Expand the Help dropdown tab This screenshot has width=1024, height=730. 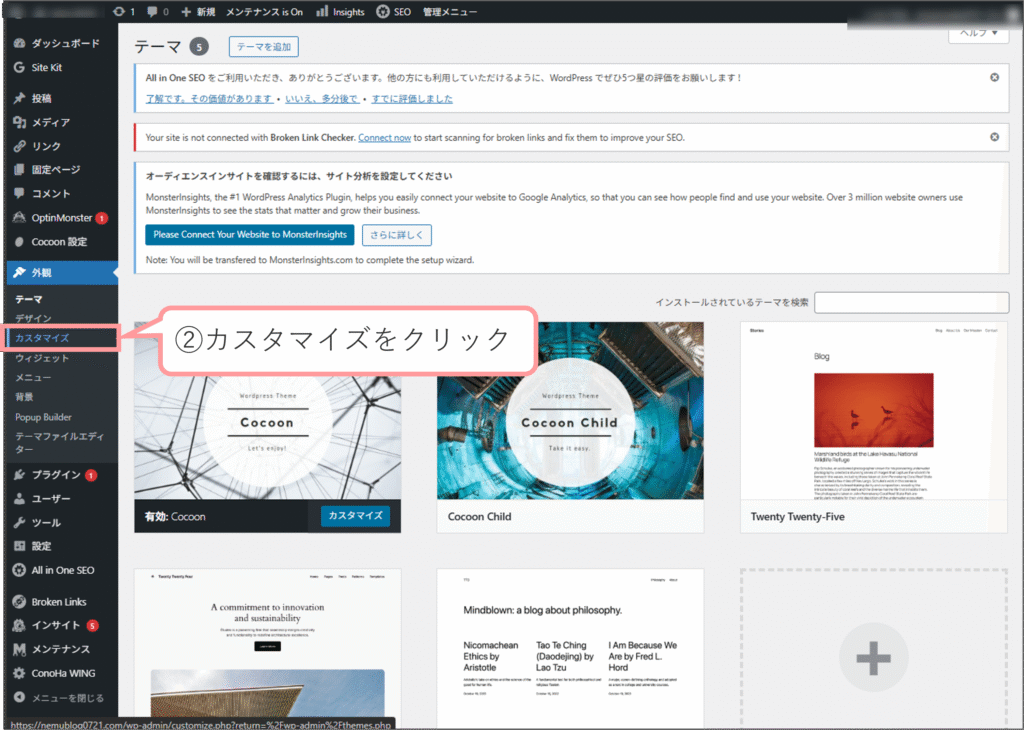978,33
